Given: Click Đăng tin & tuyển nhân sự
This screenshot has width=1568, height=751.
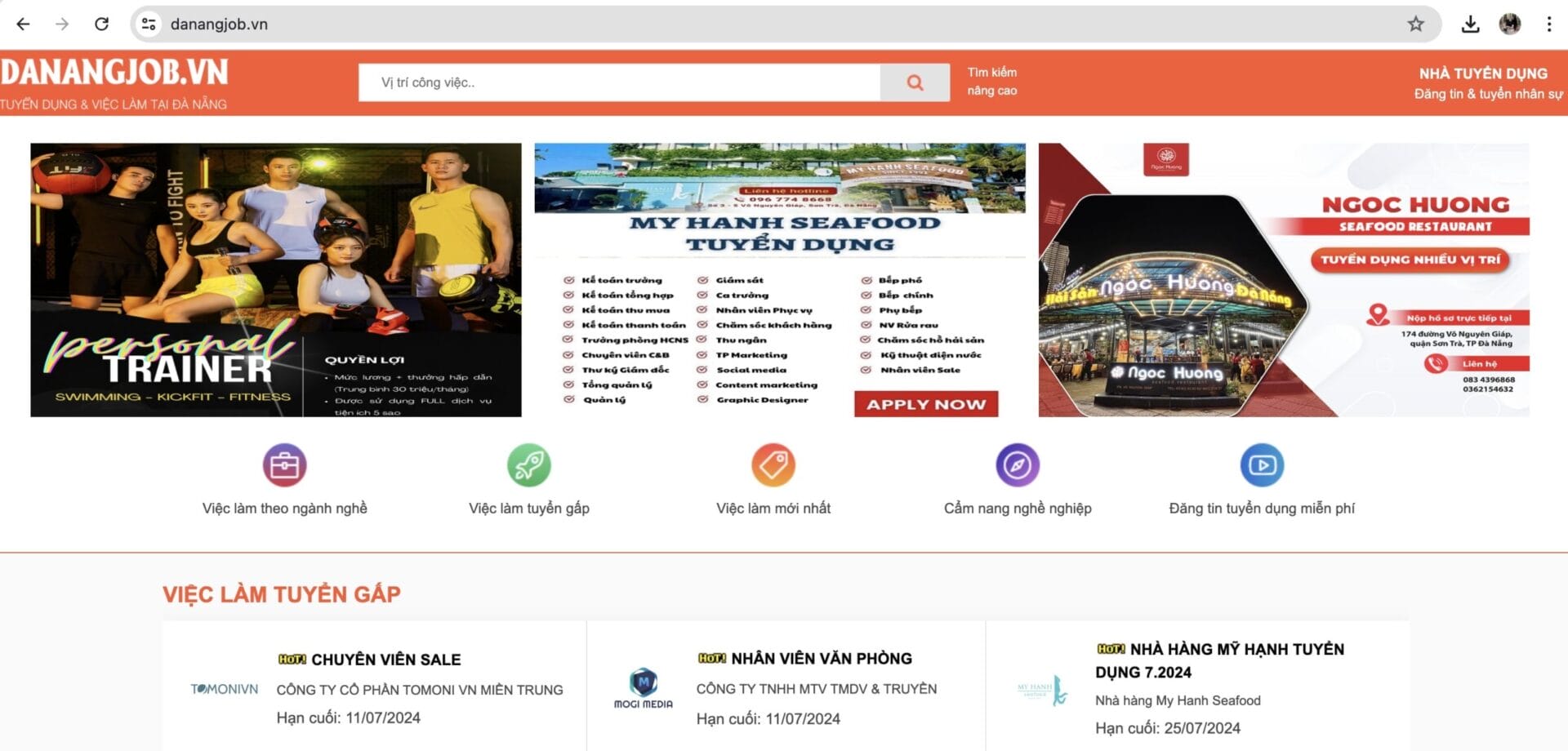Looking at the screenshot, I should pos(1488,94).
